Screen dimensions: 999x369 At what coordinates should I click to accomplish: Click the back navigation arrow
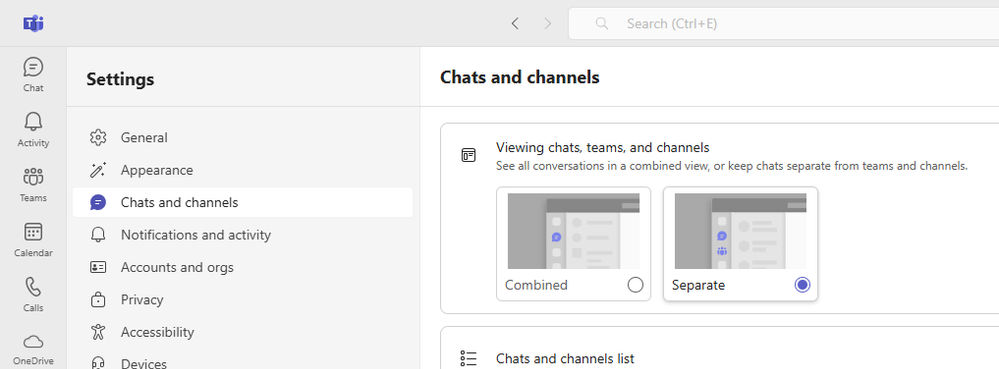(x=515, y=24)
